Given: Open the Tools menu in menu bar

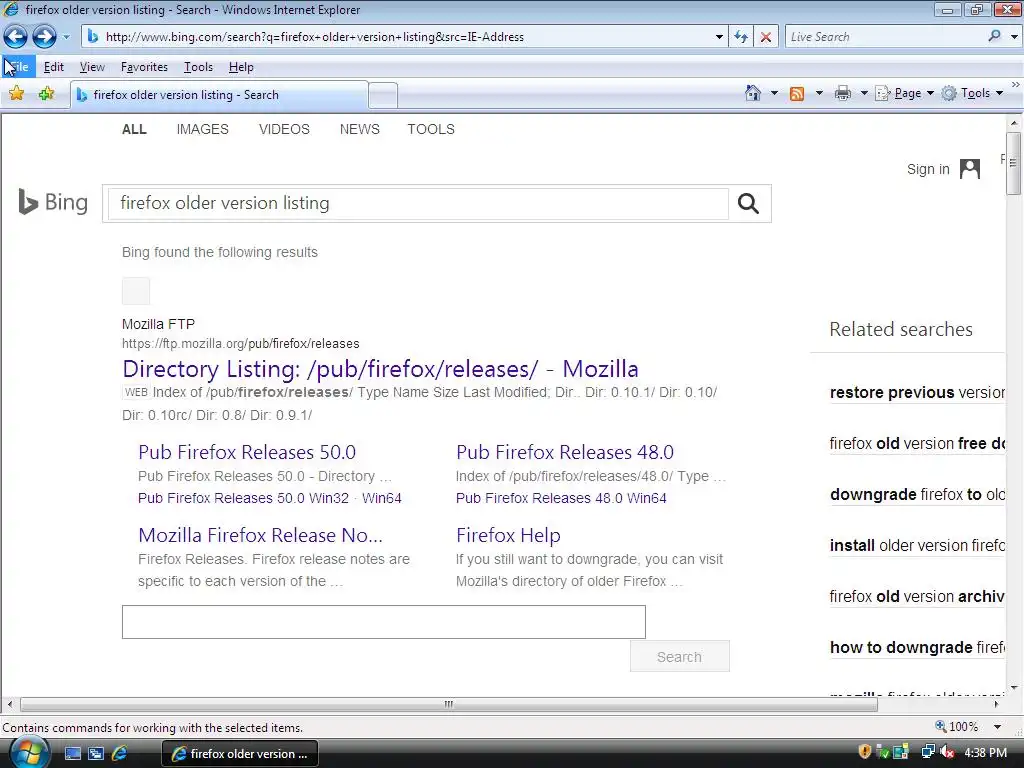Looking at the screenshot, I should (199, 67).
